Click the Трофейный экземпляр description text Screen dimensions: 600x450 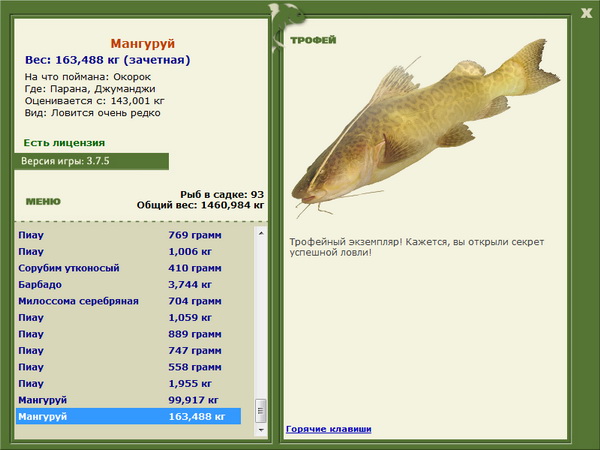coord(417,247)
